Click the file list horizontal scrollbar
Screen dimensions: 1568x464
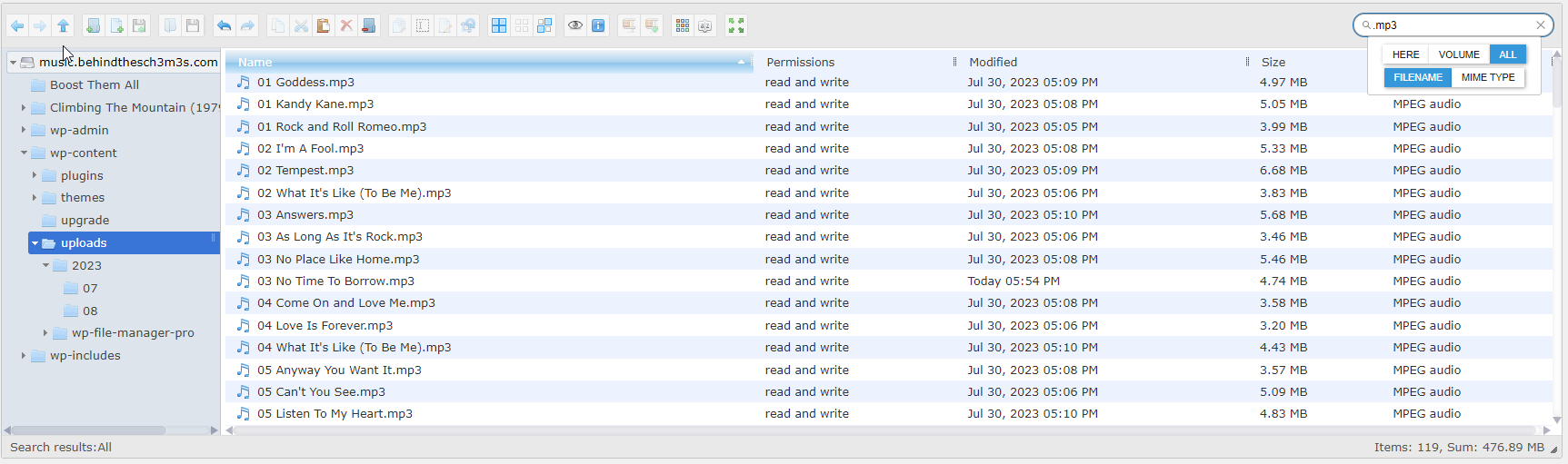point(886,430)
